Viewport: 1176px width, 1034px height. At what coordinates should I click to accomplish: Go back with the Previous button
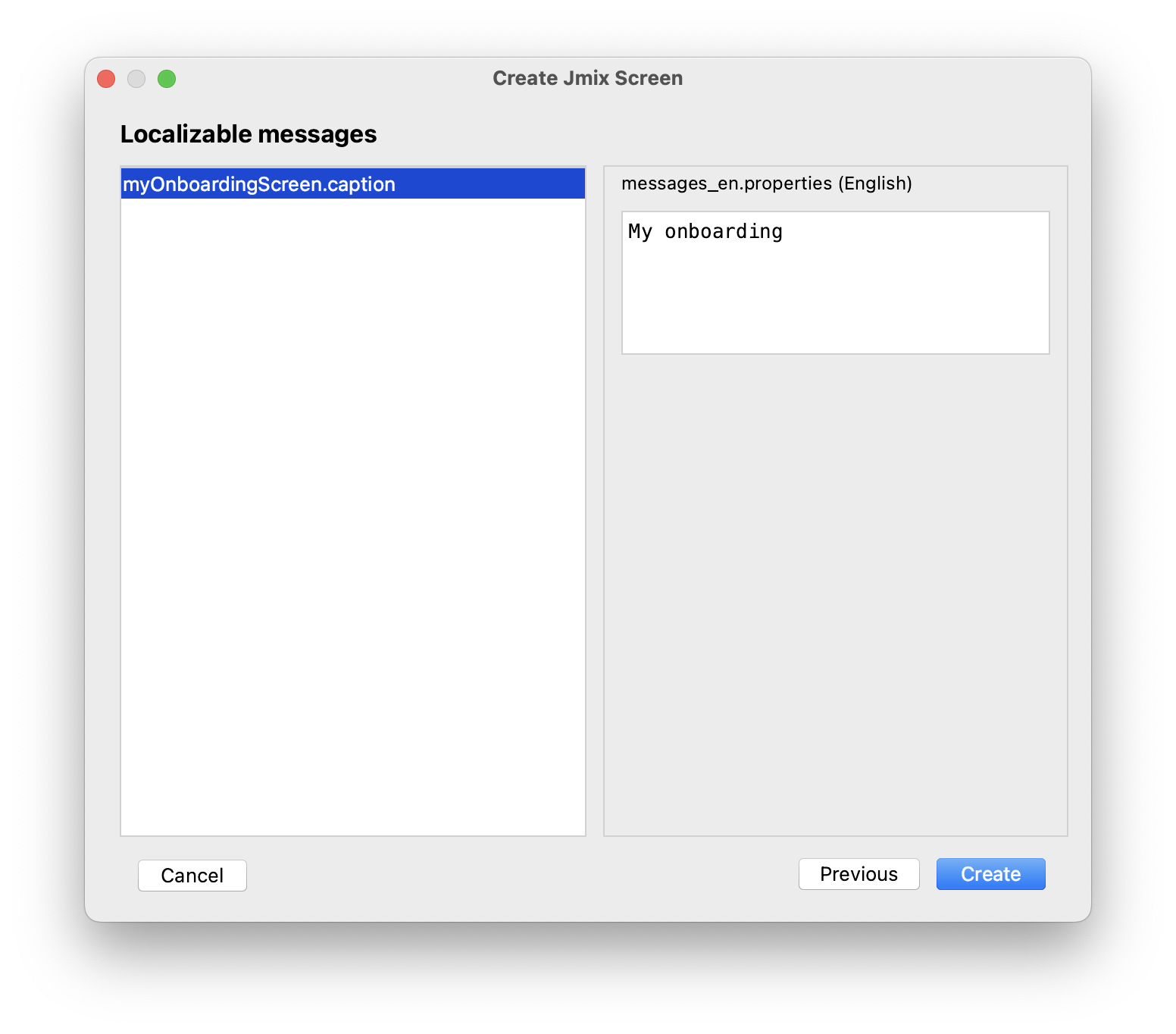tap(859, 874)
